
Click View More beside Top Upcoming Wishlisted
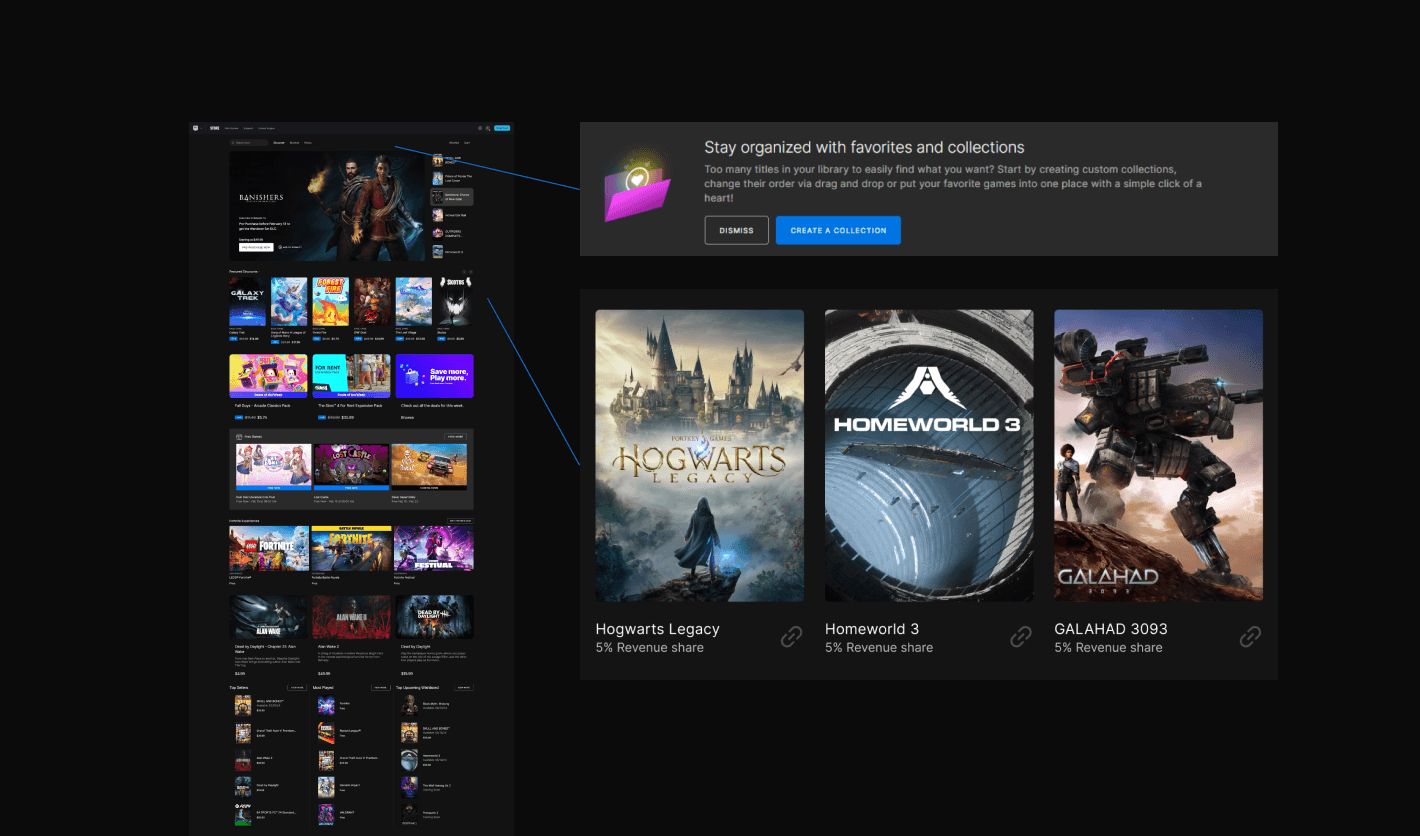pos(464,687)
